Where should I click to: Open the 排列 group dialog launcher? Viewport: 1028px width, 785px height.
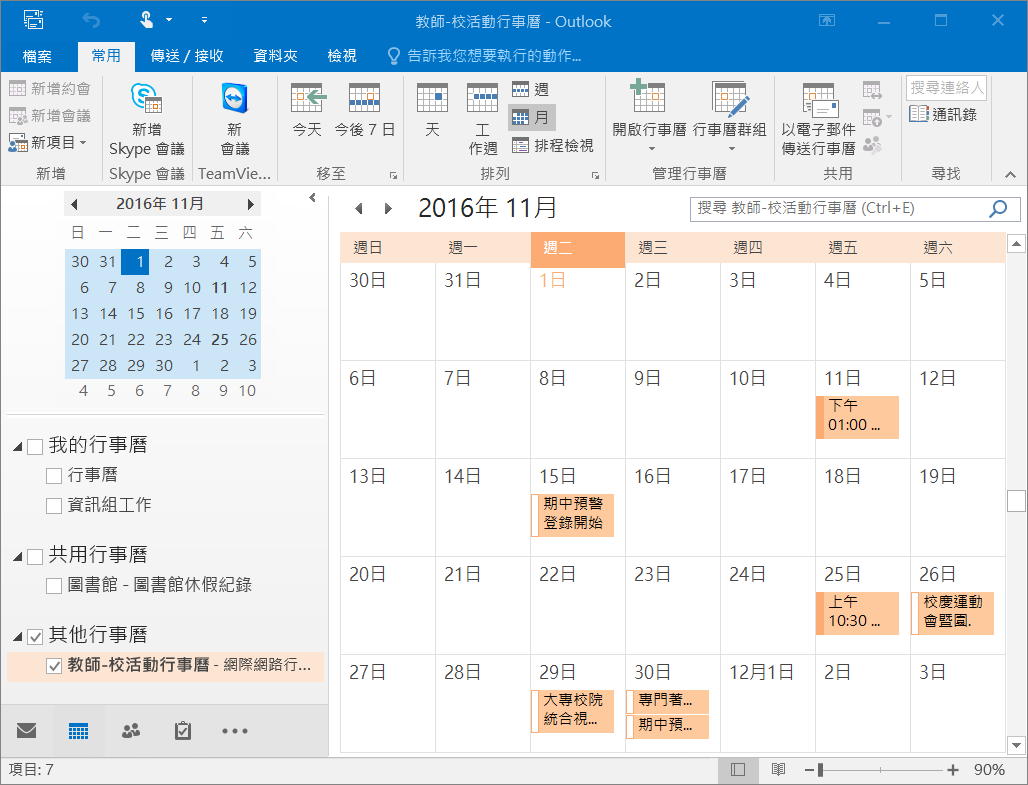(595, 175)
